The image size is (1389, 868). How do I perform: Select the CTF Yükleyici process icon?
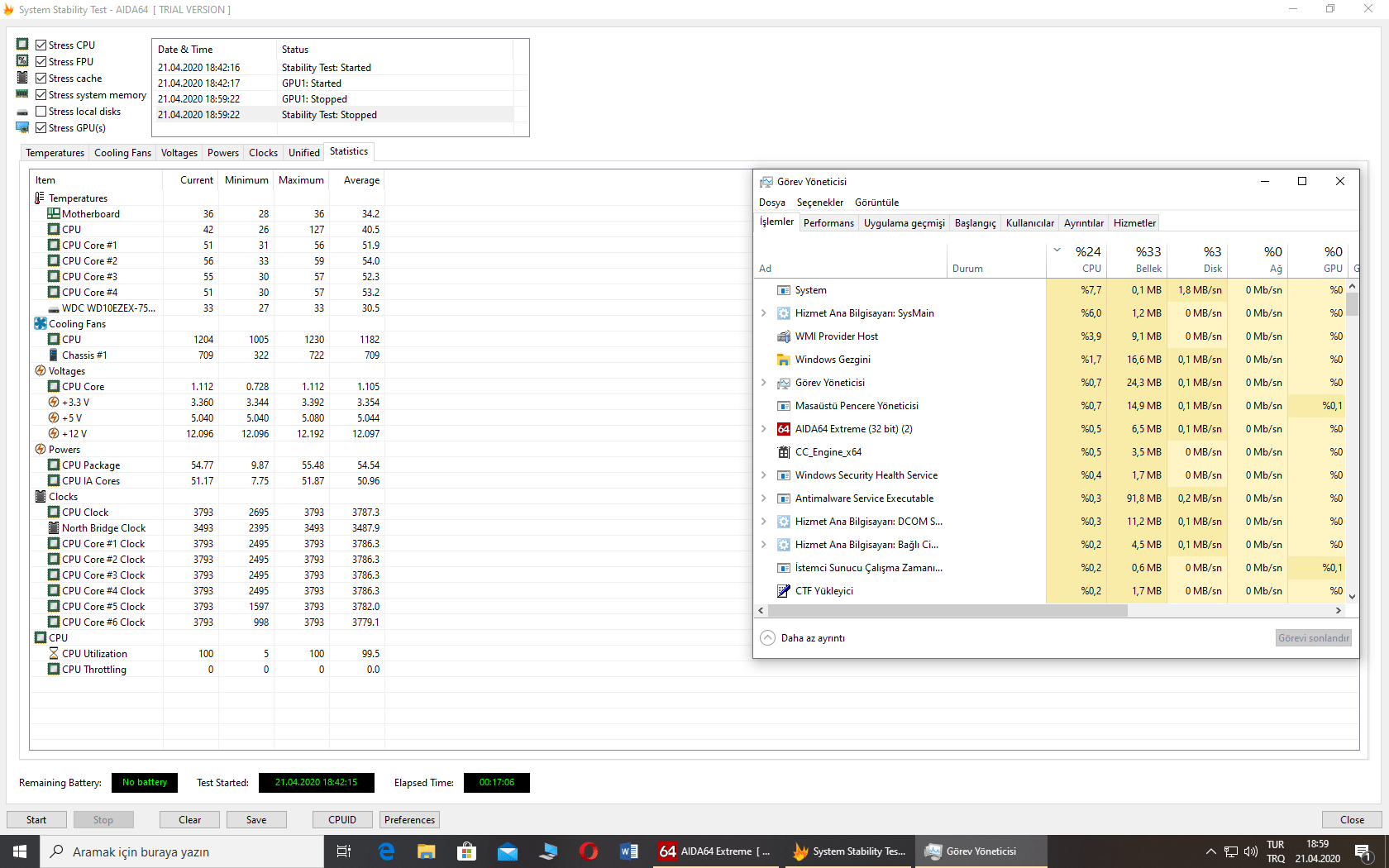click(784, 591)
